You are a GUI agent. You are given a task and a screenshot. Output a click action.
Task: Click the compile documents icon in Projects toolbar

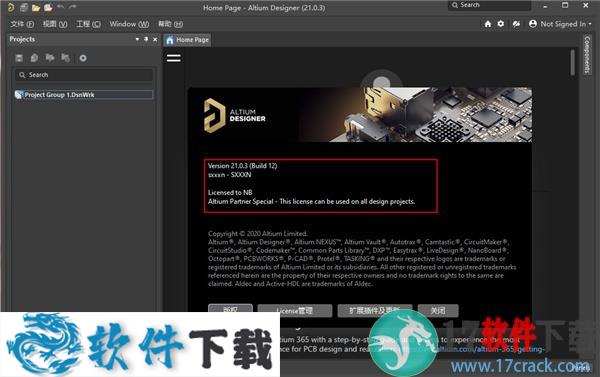point(34,58)
